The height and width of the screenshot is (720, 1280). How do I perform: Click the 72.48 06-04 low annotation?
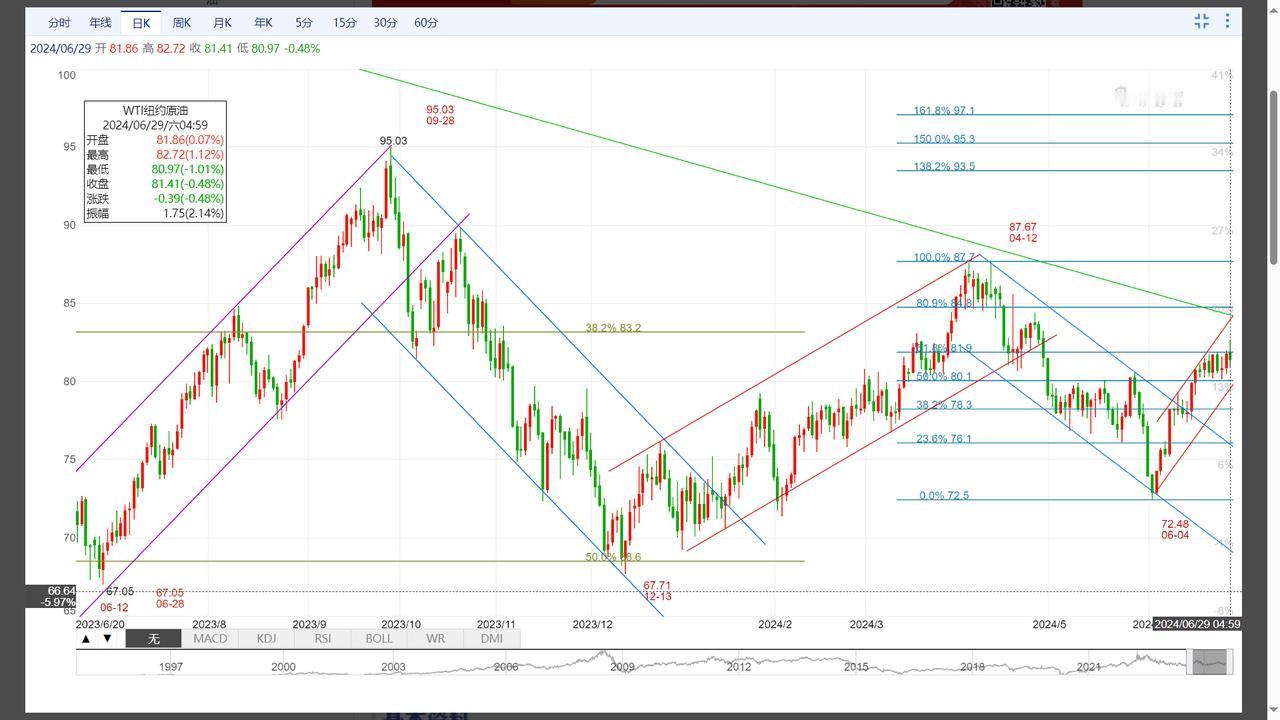(x=1175, y=530)
